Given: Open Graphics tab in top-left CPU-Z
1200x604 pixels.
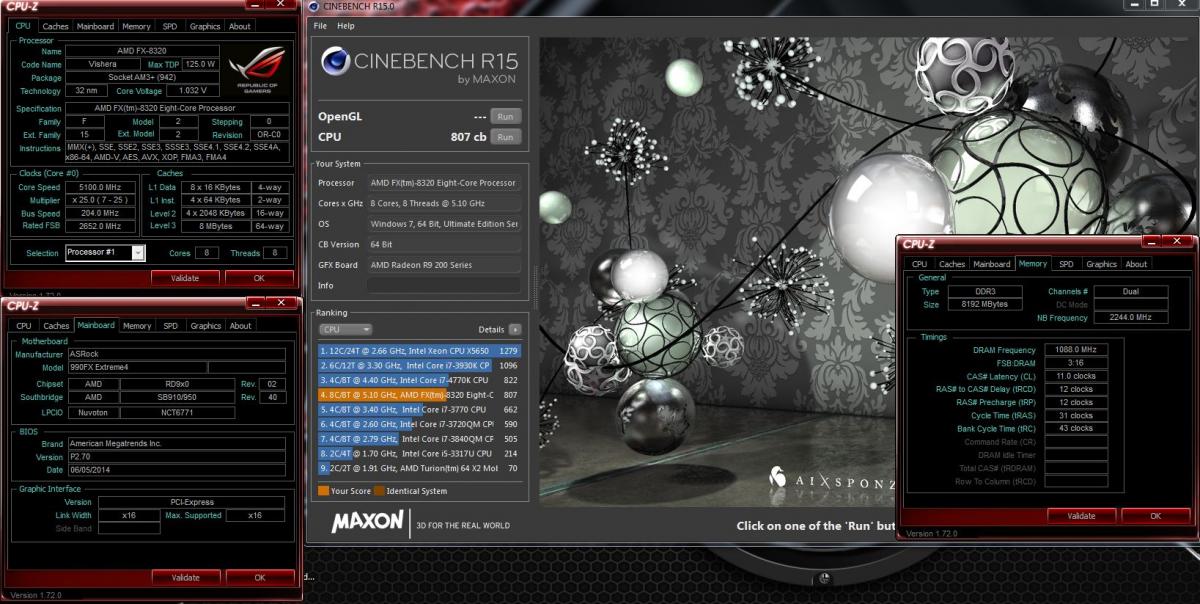Looking at the screenshot, I should [205, 27].
